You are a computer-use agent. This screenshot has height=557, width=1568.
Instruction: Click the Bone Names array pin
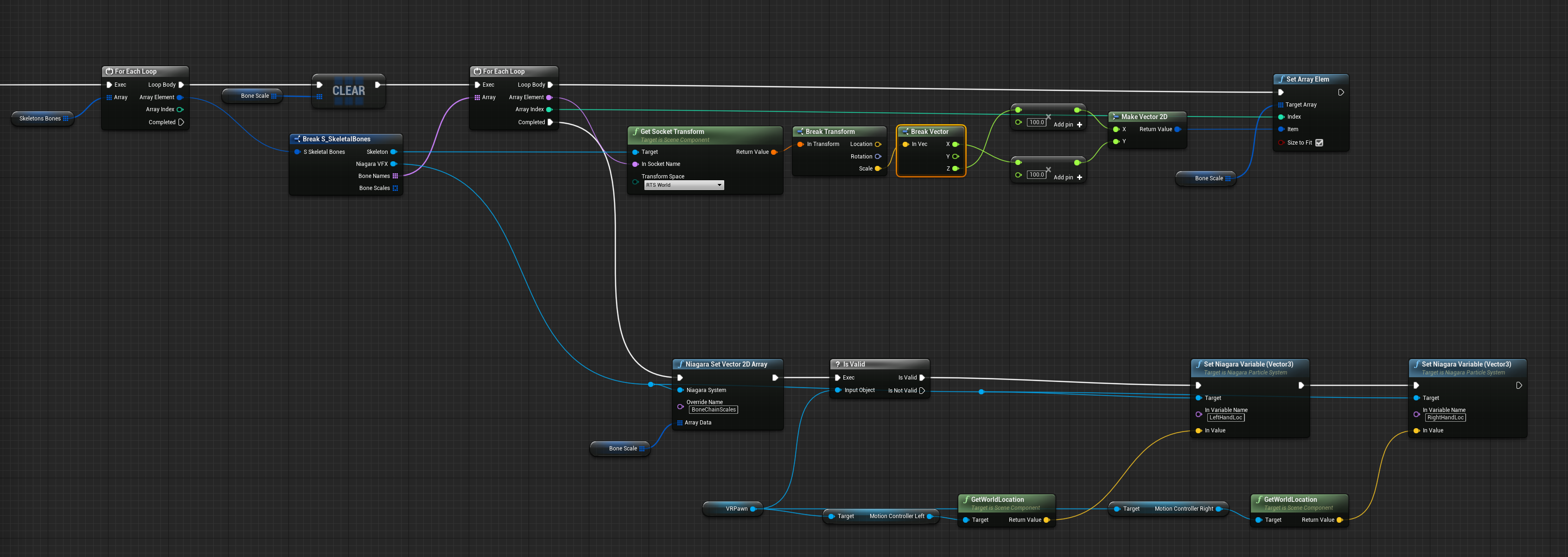click(395, 177)
